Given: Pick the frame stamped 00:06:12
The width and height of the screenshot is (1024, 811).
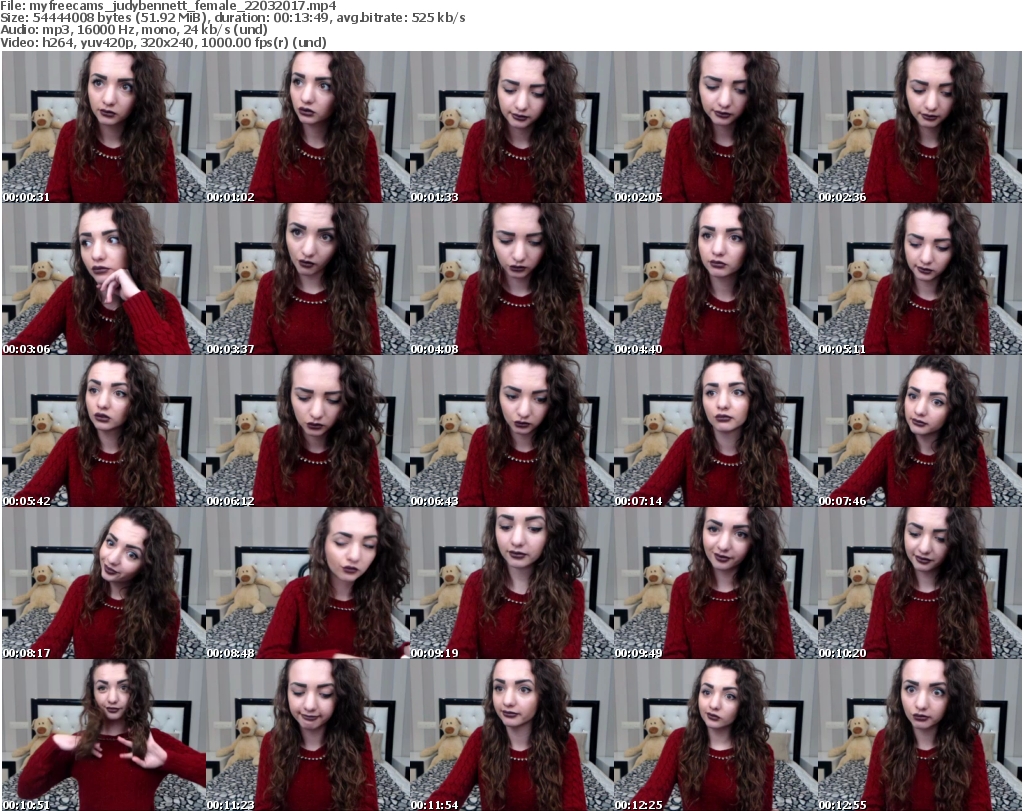Looking at the screenshot, I should (308, 431).
